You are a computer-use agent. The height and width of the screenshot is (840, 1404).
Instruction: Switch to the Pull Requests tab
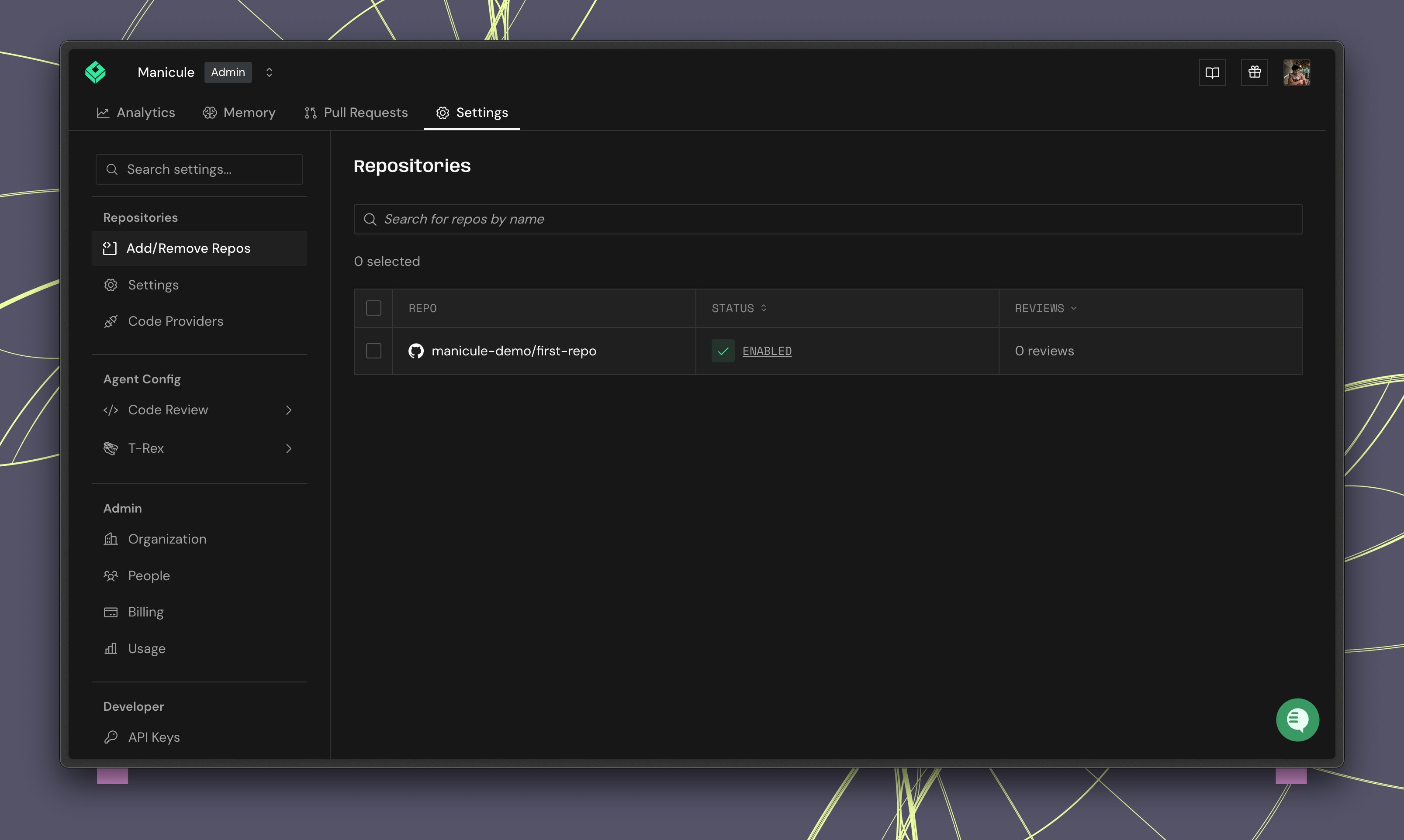(x=356, y=113)
